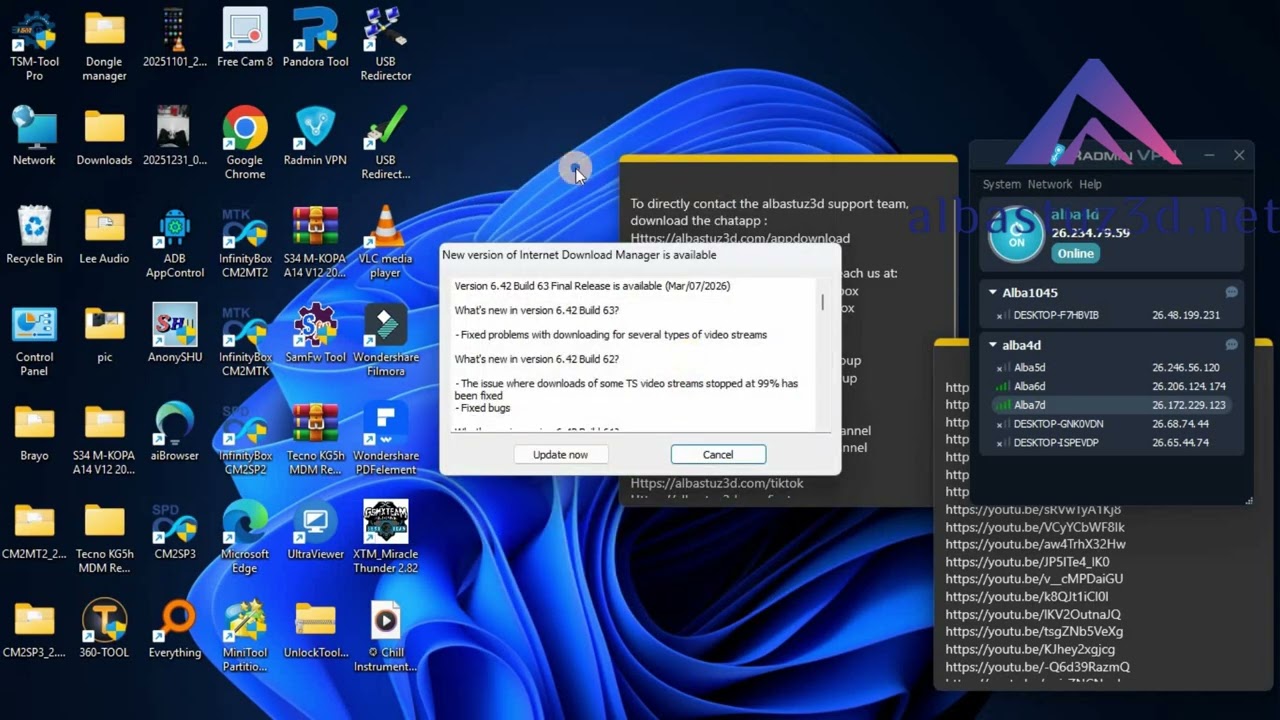Open the youtu.be/JP5ITe4_IK0 link
The height and width of the screenshot is (720, 1280).
point(1027,562)
